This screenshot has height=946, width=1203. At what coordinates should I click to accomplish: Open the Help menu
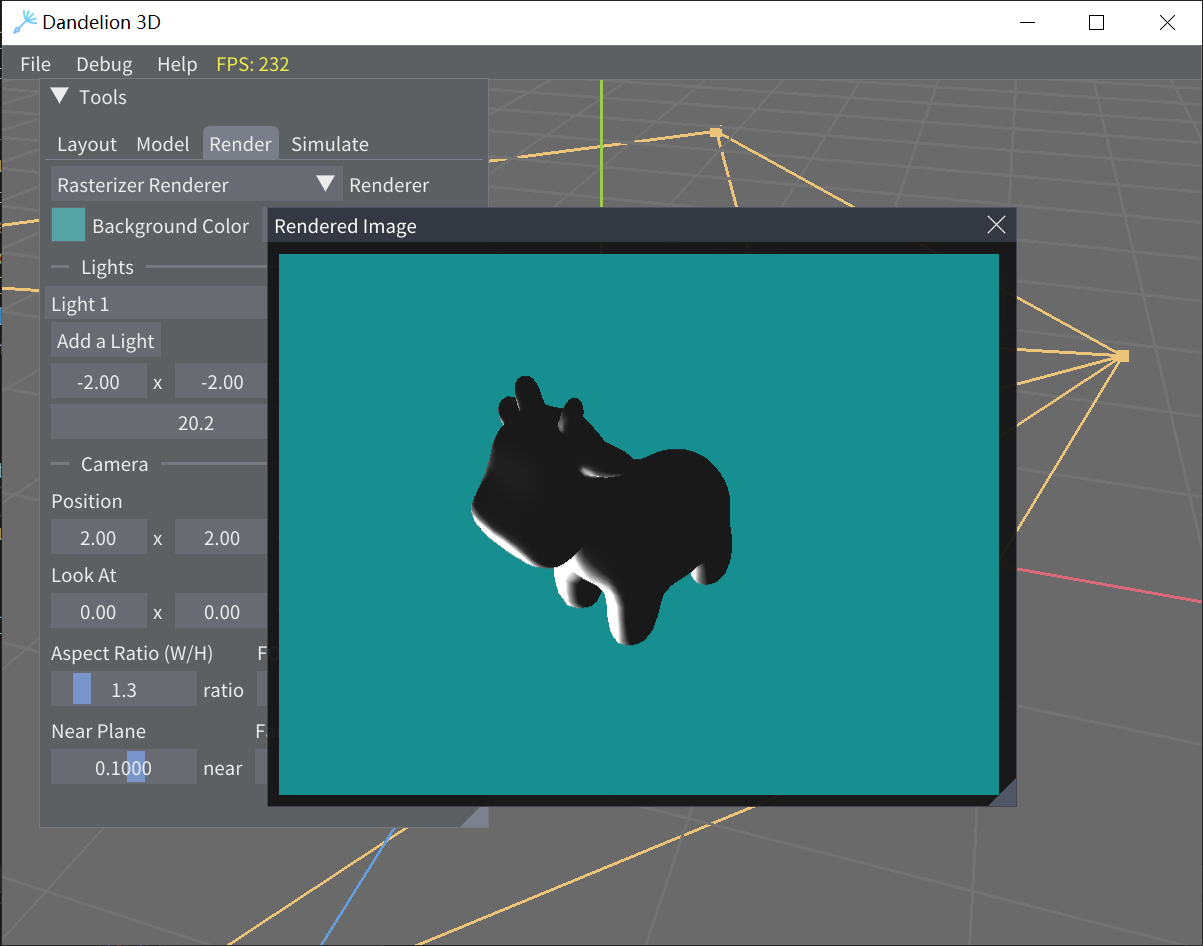point(177,64)
